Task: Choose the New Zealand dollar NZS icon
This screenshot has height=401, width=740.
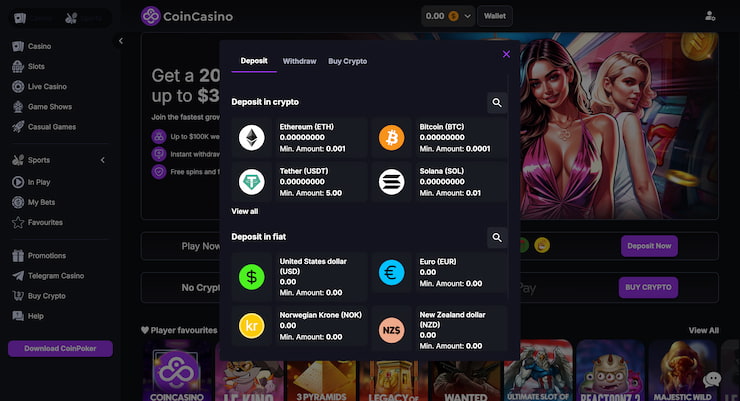Action: point(392,330)
